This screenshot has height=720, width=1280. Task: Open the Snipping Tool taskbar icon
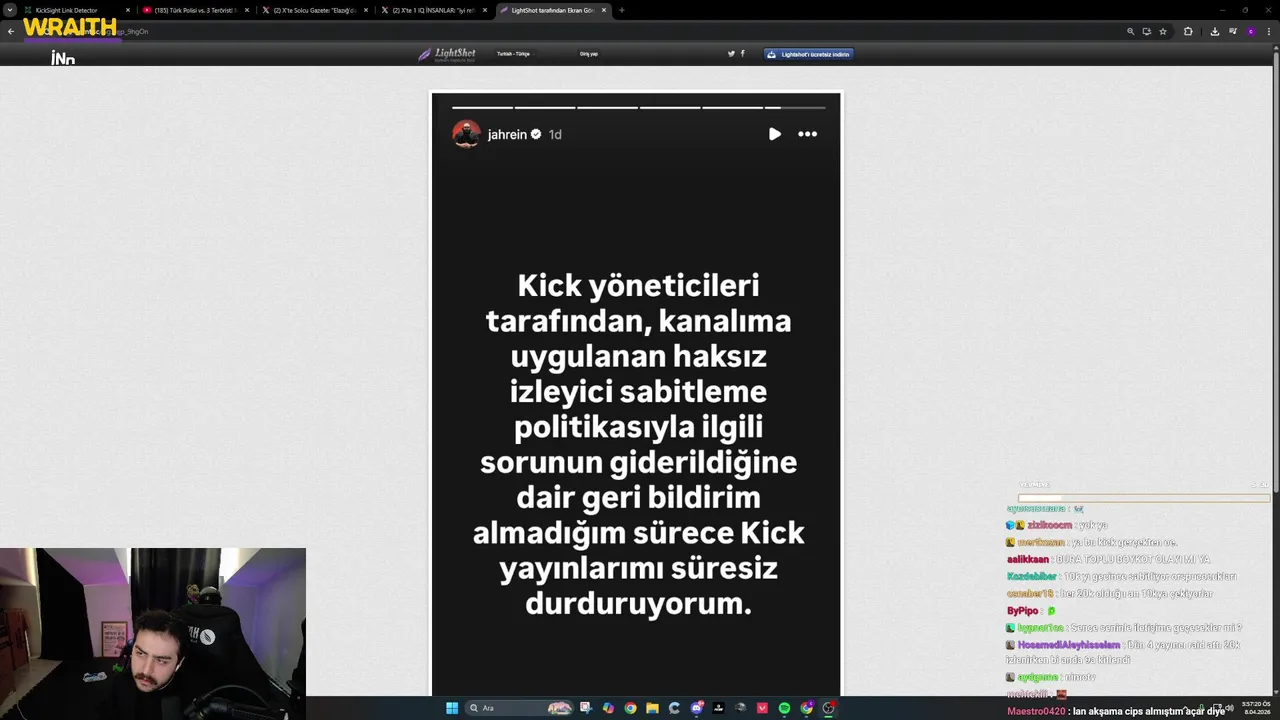586,708
